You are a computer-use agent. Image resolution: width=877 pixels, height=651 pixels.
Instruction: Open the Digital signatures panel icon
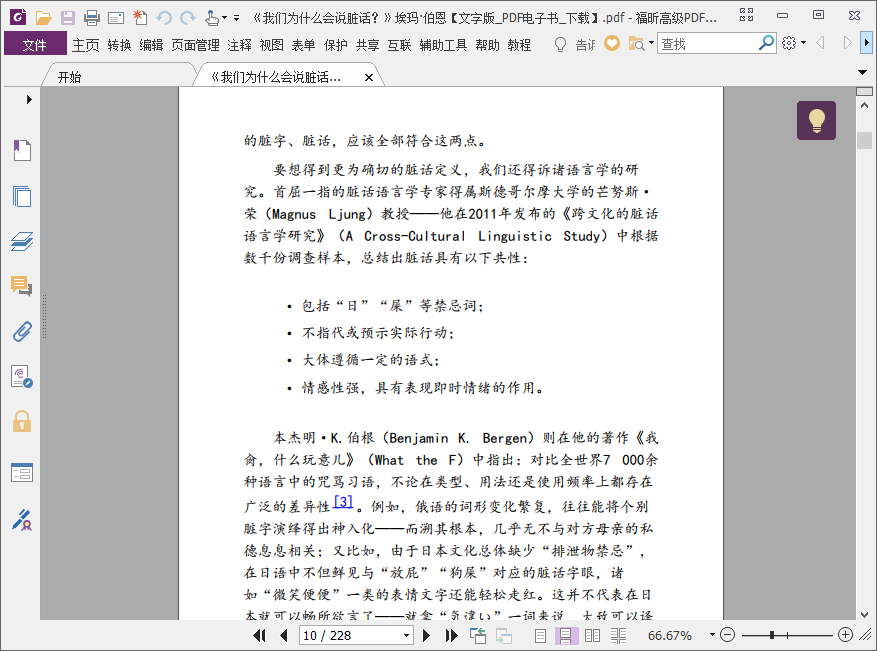tap(22, 376)
